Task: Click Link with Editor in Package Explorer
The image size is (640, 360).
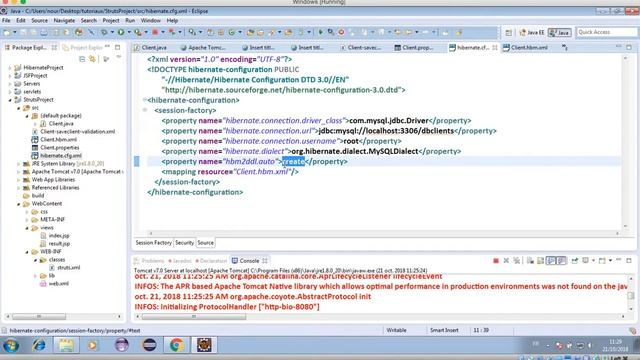Action: [93, 59]
